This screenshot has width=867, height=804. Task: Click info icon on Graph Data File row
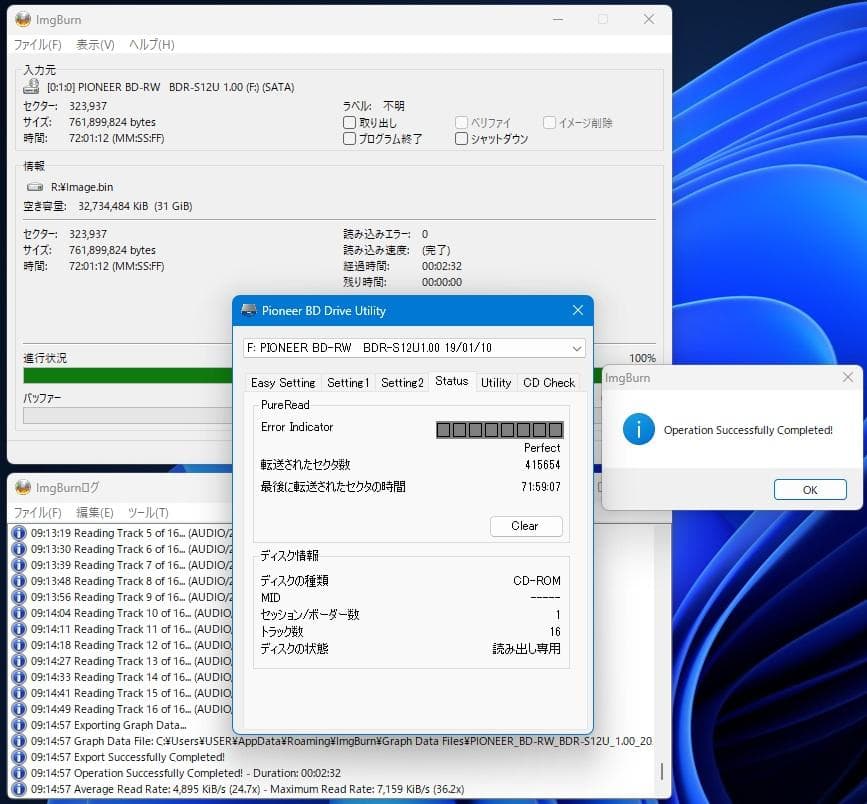click(19, 742)
